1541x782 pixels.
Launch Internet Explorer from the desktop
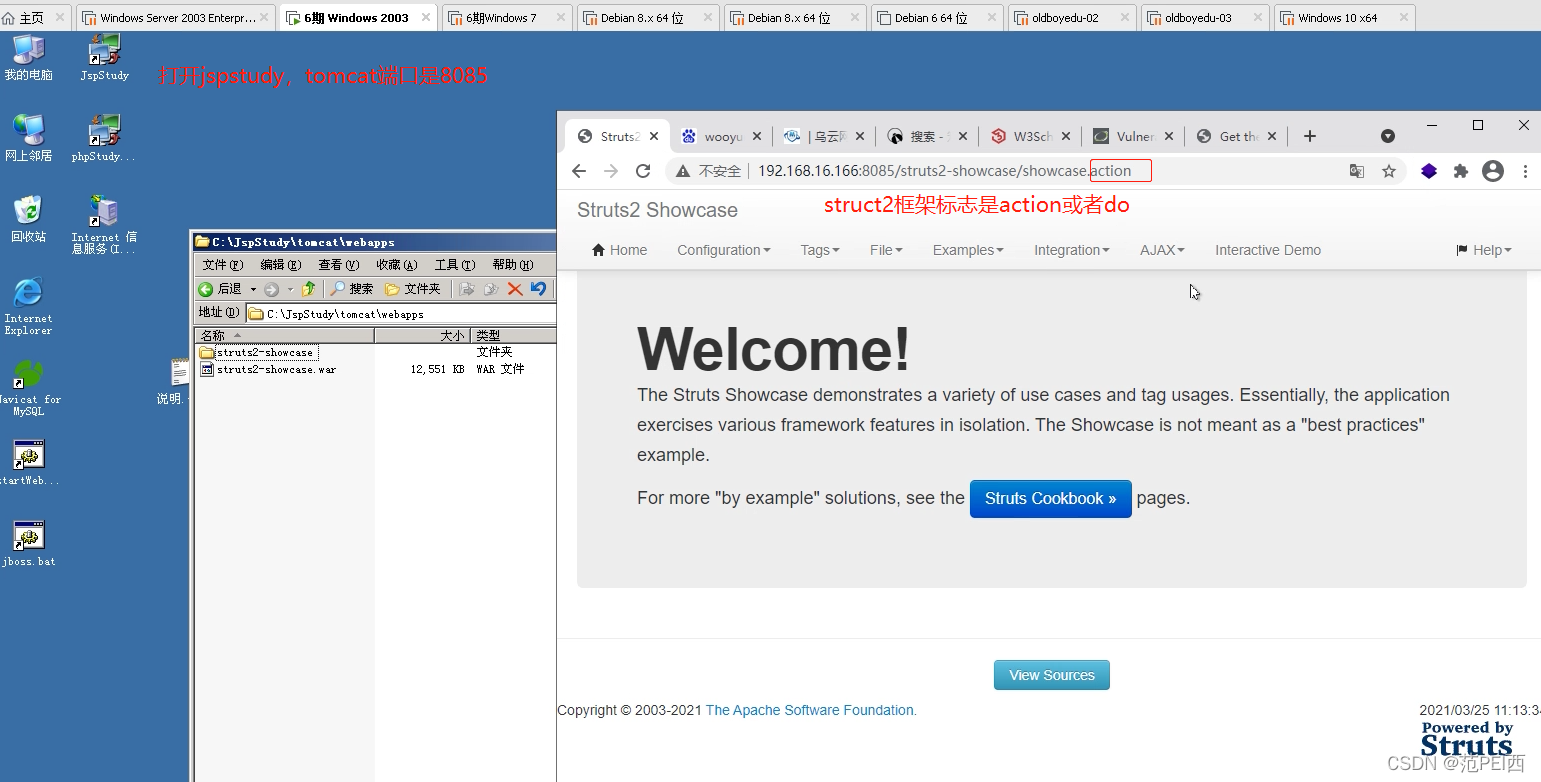[28, 306]
